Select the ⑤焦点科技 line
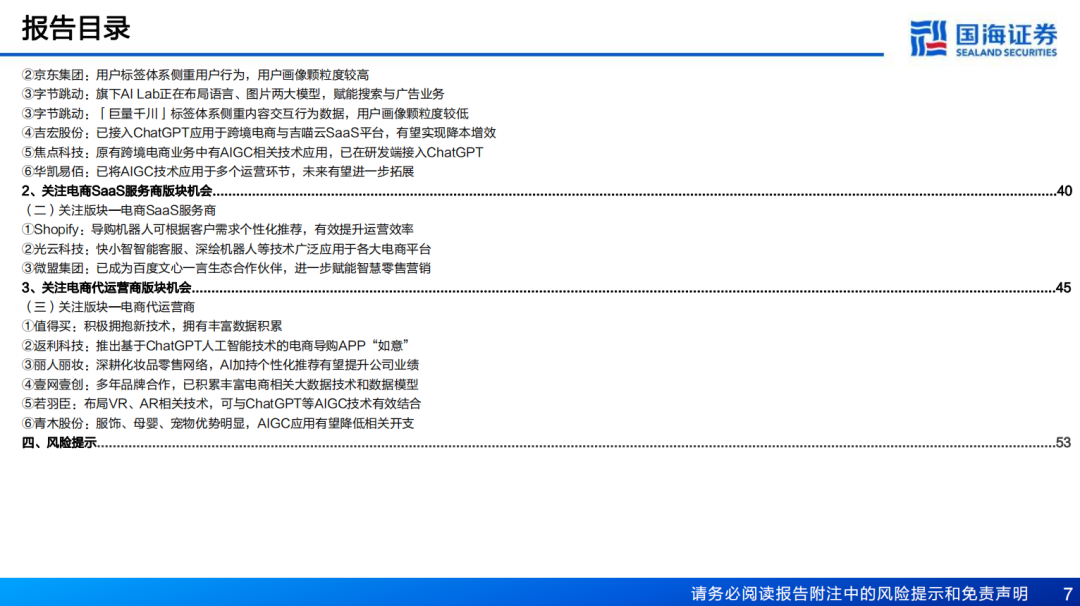 click(252, 152)
